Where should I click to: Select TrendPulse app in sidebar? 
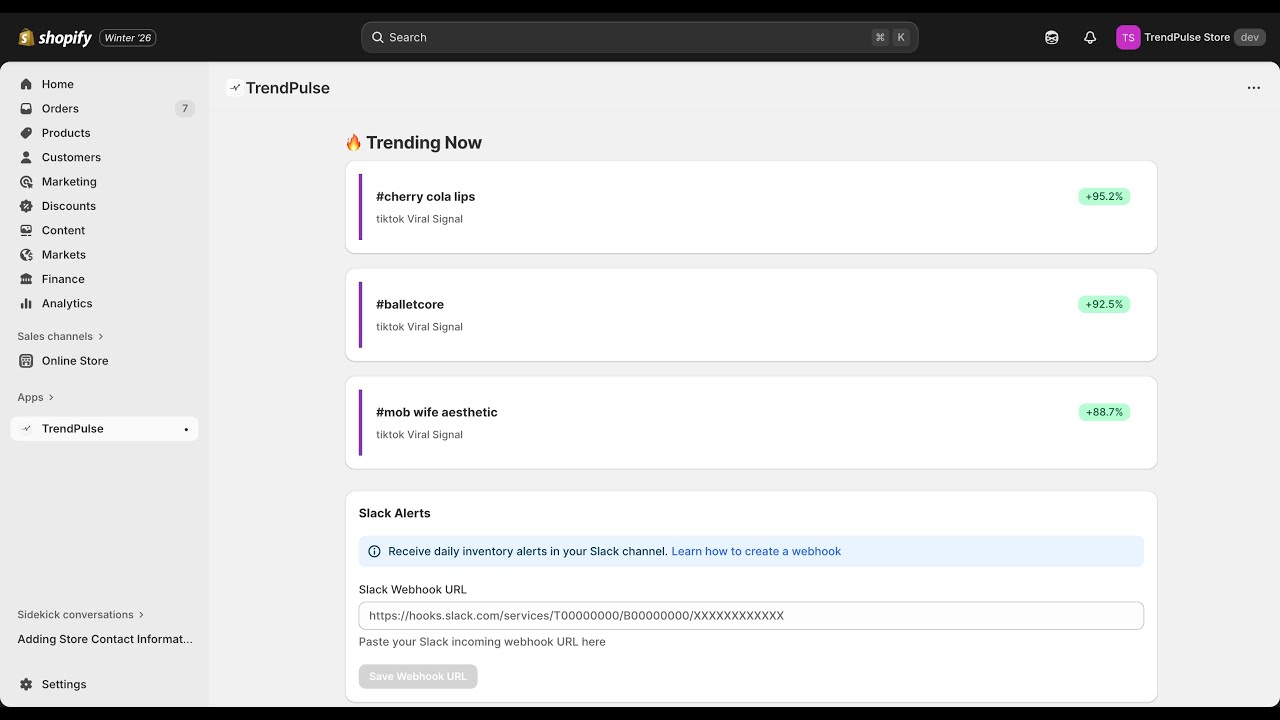click(104, 429)
